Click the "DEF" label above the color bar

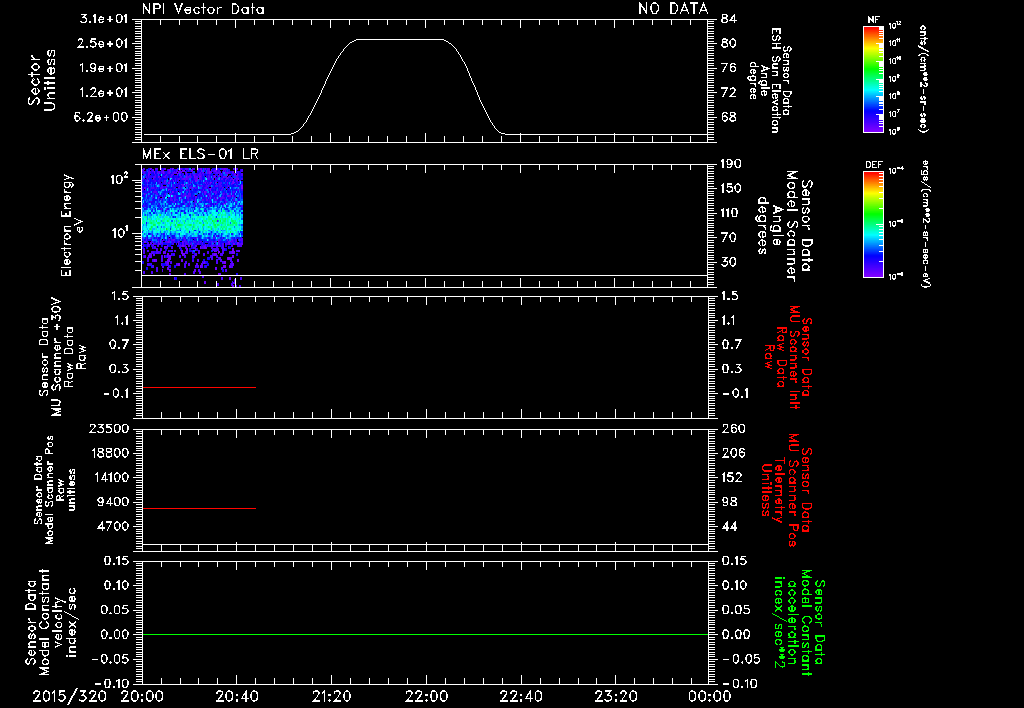(874, 165)
